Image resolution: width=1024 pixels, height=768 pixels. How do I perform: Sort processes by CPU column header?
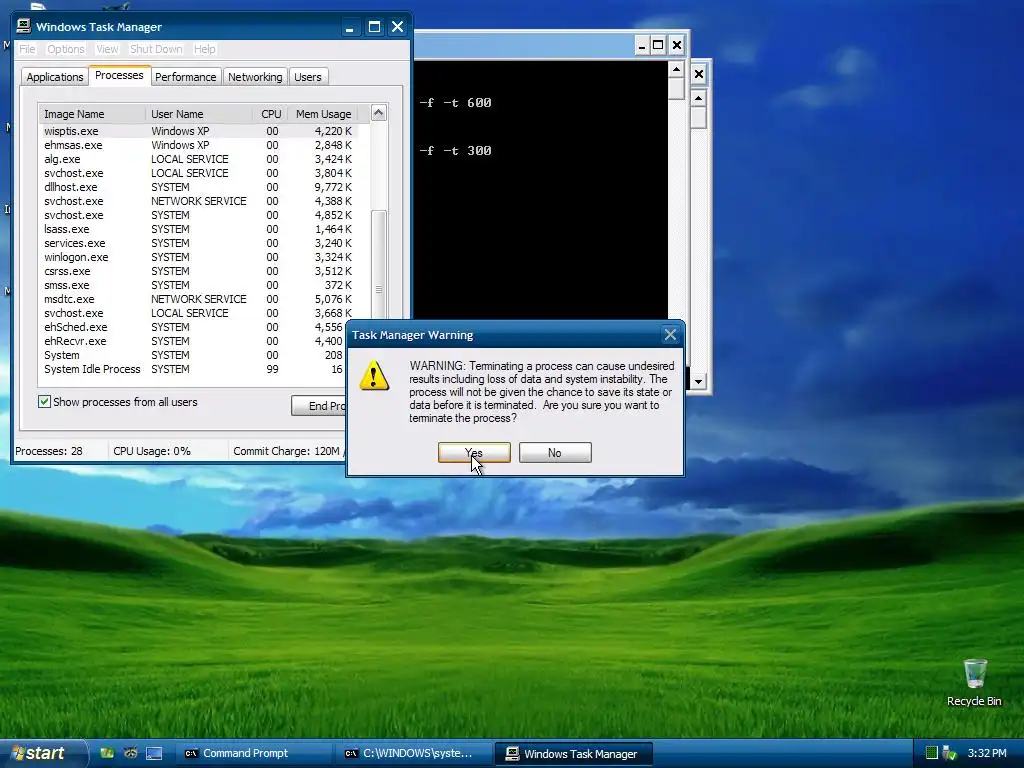point(270,114)
